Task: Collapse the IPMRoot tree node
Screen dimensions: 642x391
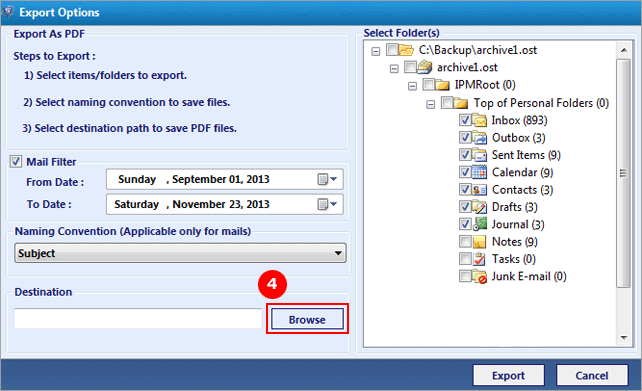Action: tap(412, 86)
